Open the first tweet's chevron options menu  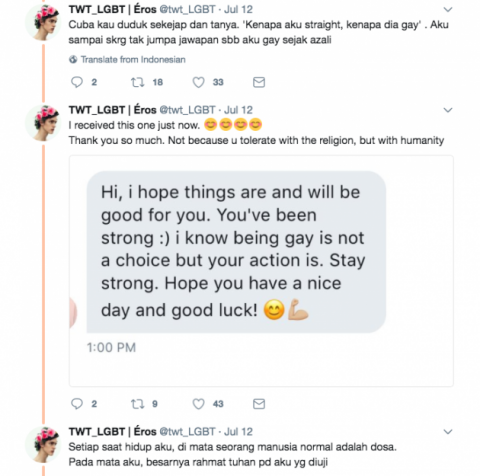[448, 10]
